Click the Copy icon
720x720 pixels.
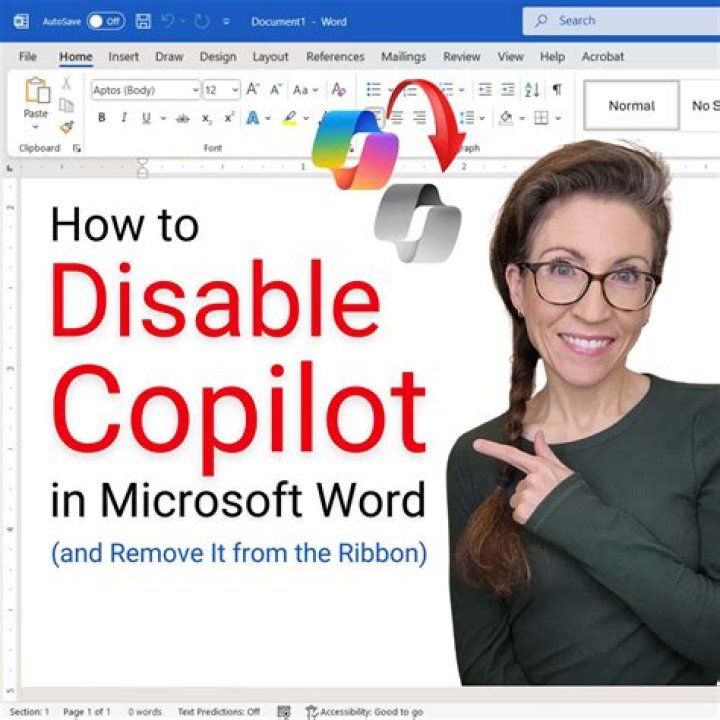(67, 105)
